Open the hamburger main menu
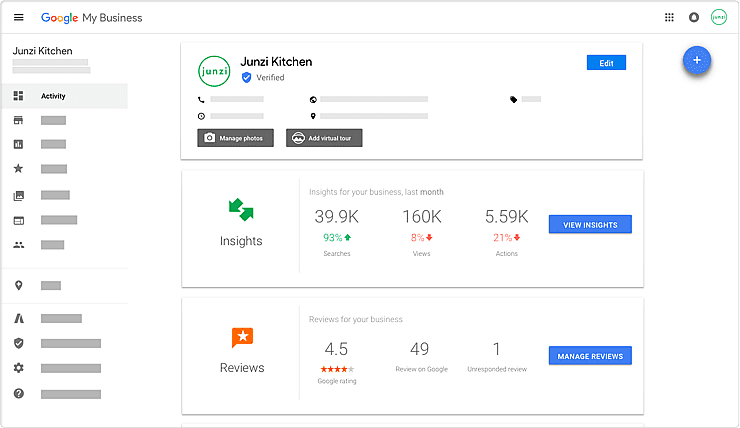The width and height of the screenshot is (740, 428). point(18,18)
